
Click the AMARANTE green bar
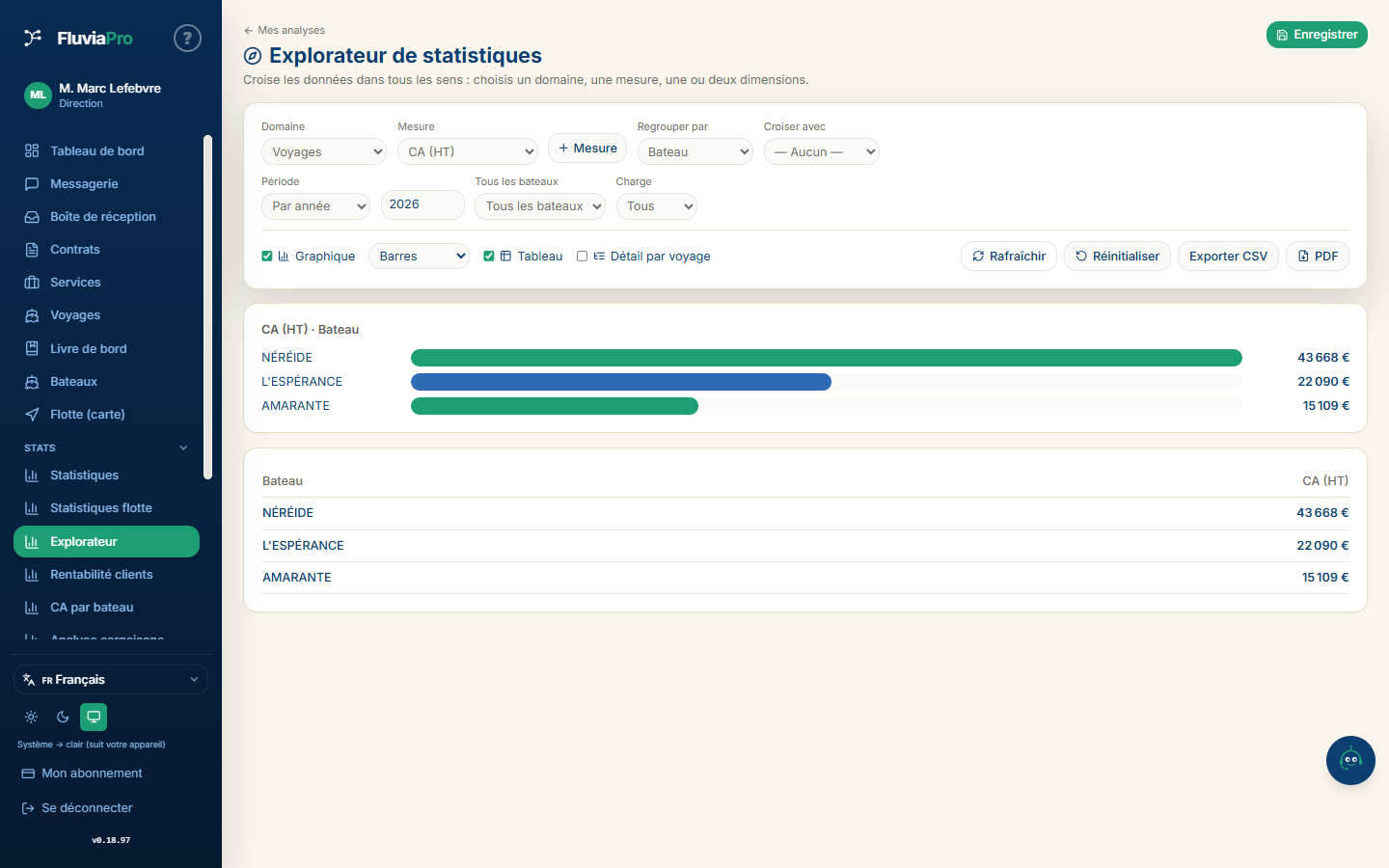pos(555,406)
